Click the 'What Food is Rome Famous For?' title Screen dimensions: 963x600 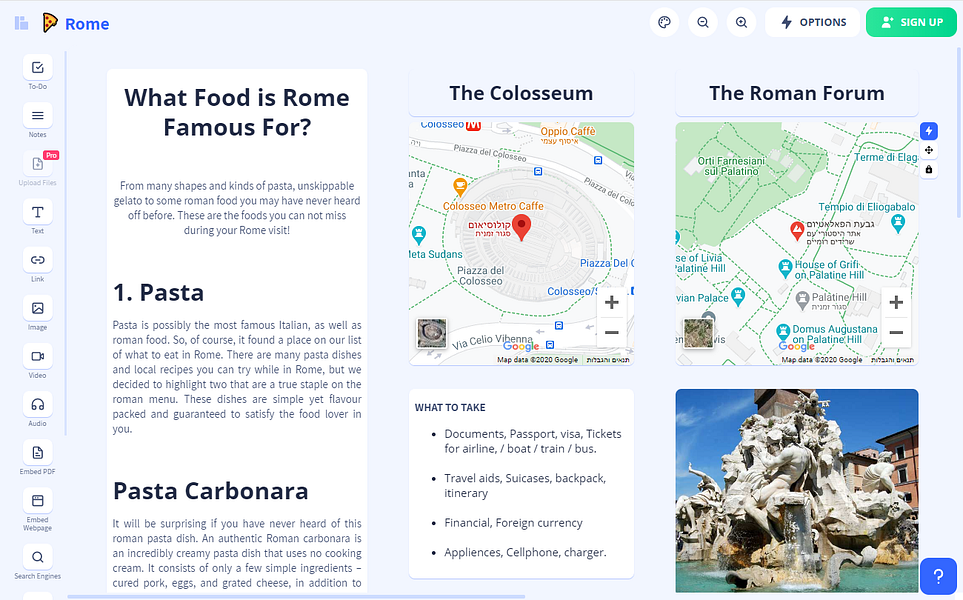point(237,112)
